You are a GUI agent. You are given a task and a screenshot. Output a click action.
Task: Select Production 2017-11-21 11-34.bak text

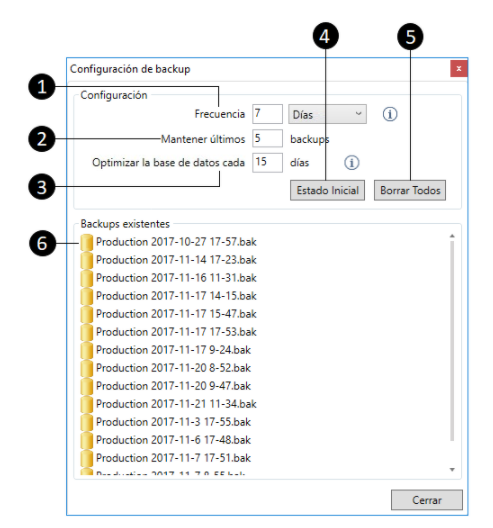pos(176,404)
